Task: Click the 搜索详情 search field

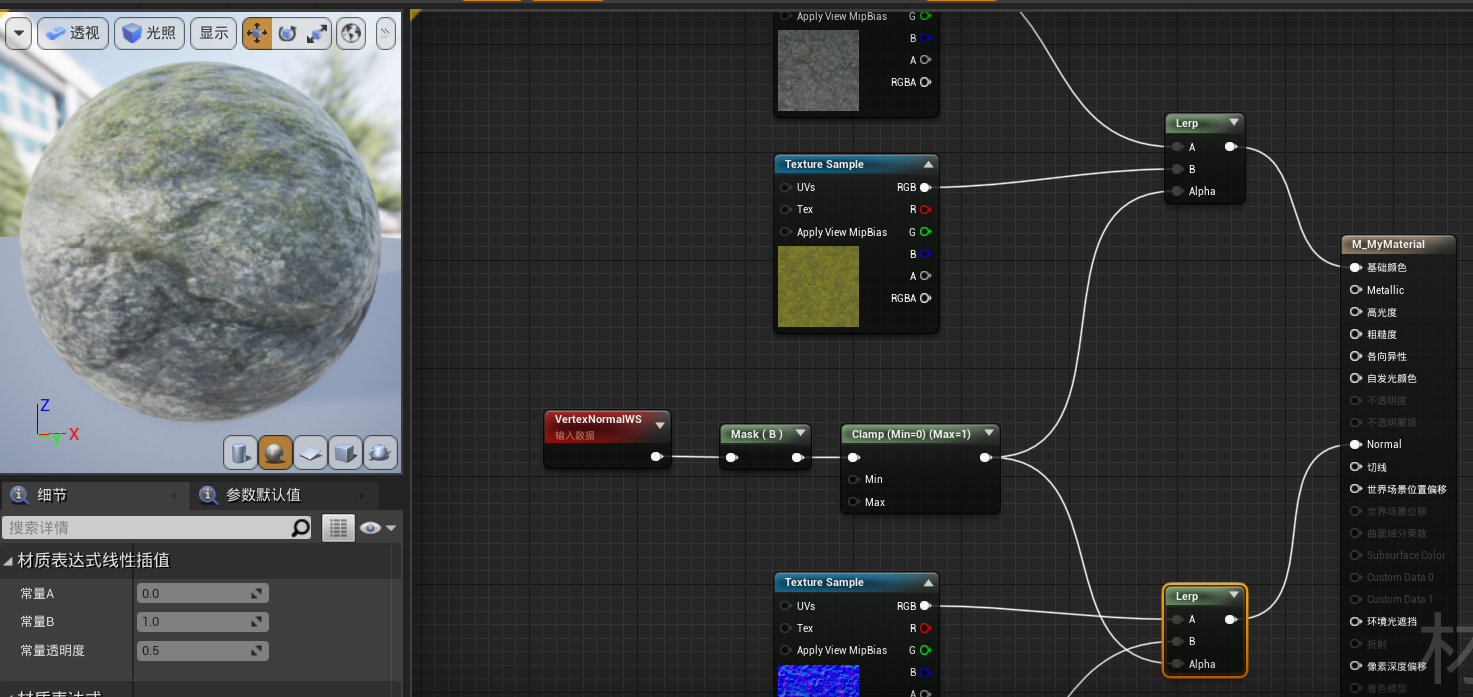Action: [146, 528]
